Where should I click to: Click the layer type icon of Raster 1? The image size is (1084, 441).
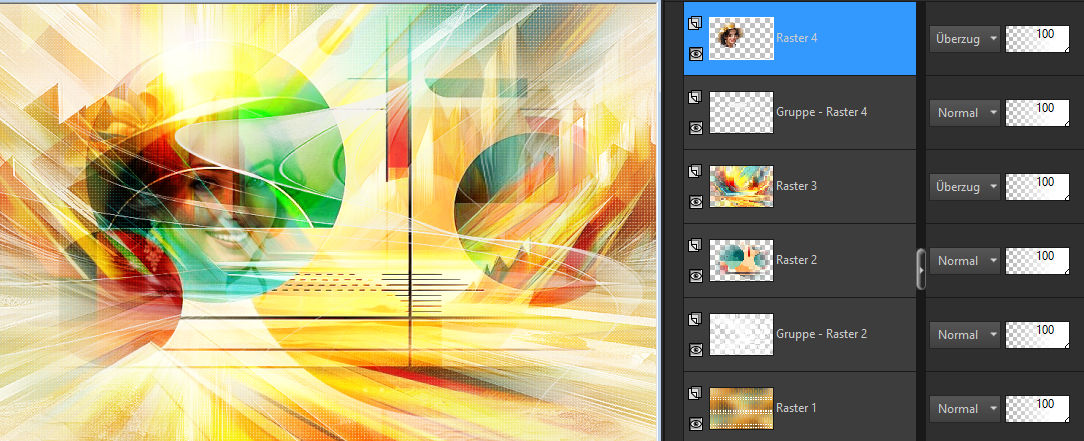click(x=695, y=393)
